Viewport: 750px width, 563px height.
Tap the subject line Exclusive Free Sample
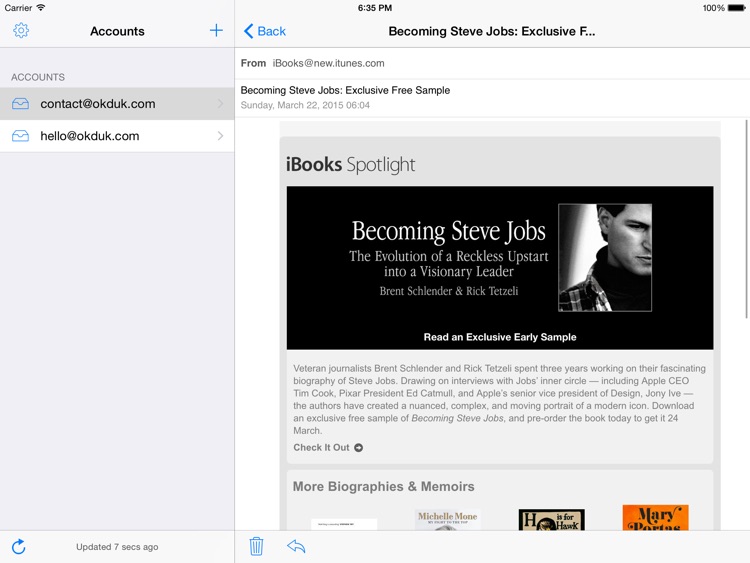click(345, 90)
